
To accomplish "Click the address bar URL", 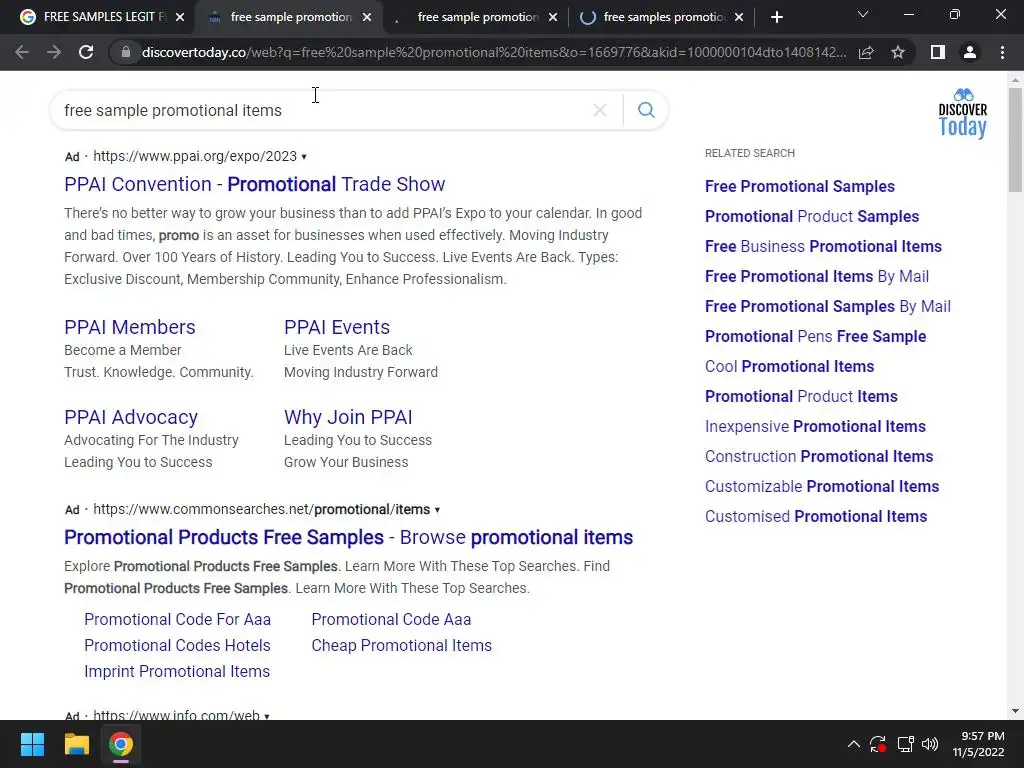I will [x=494, y=52].
